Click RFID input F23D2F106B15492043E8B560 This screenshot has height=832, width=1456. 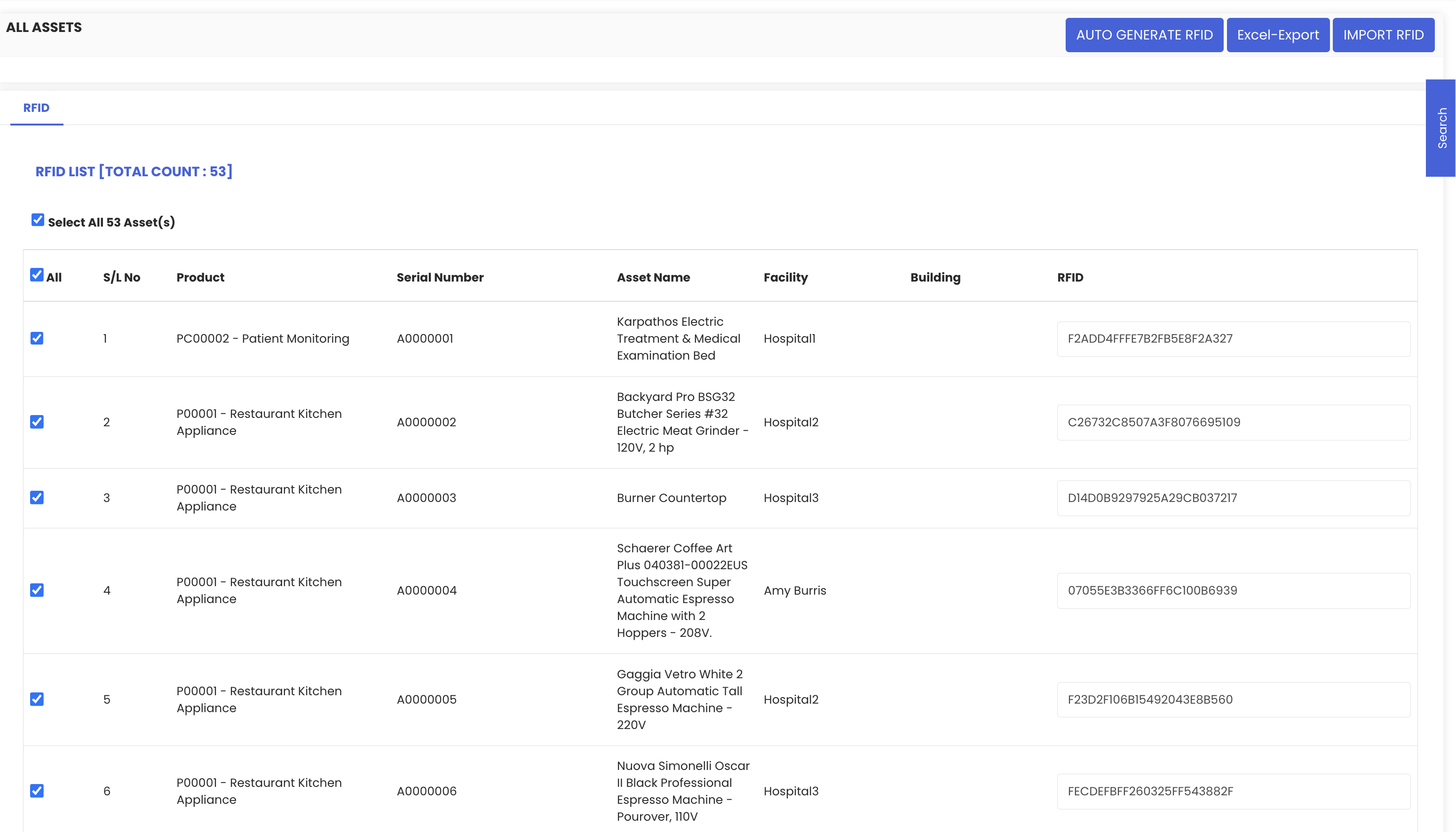coord(1233,699)
